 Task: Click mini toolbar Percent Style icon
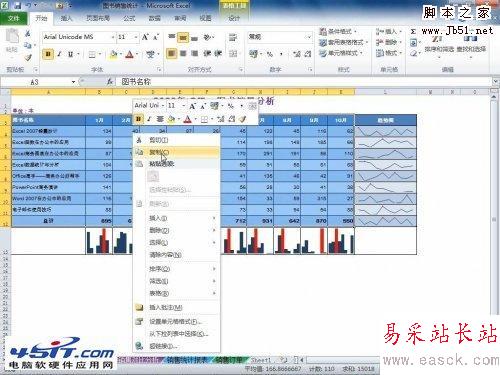pos(230,106)
